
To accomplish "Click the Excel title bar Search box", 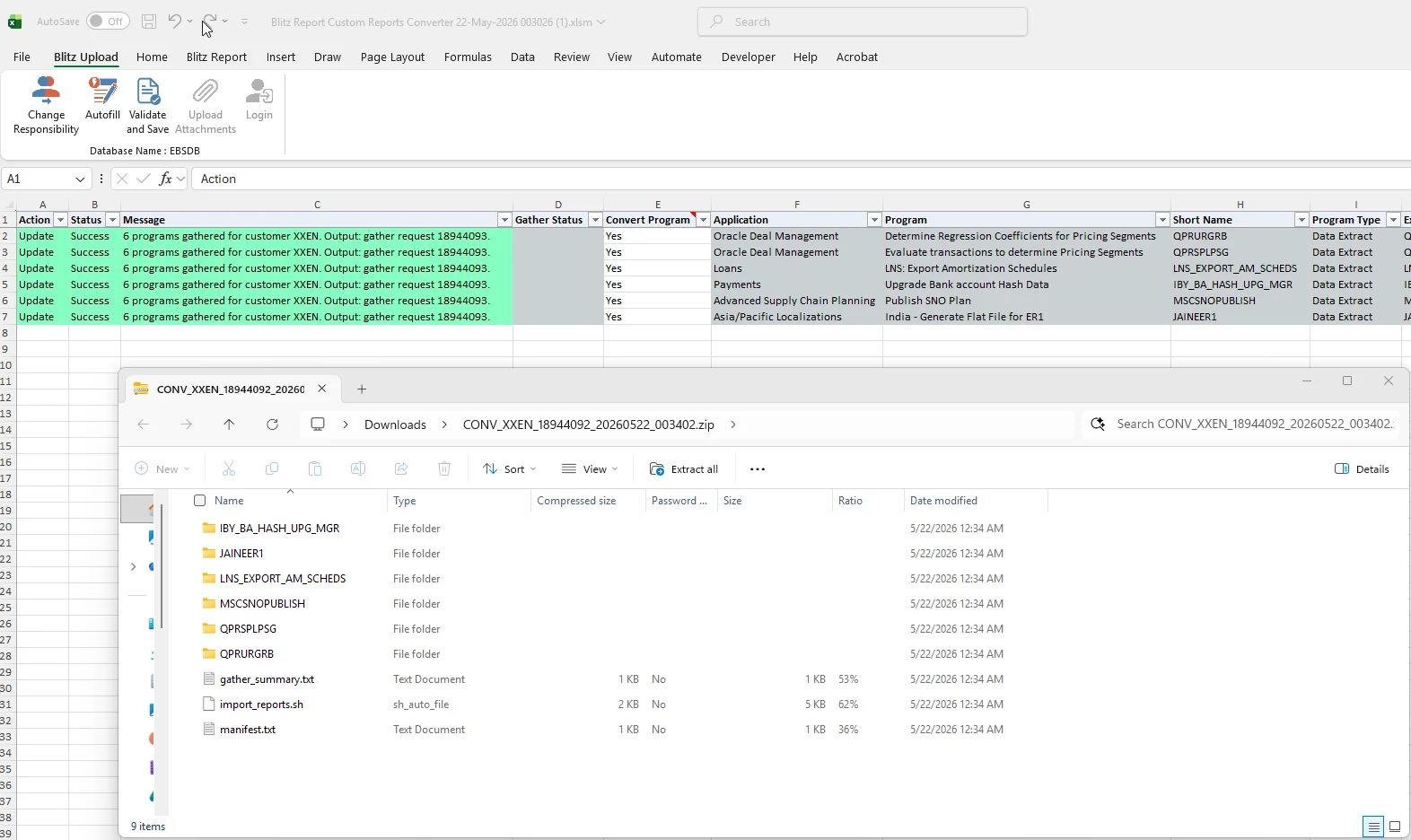I will [863, 22].
